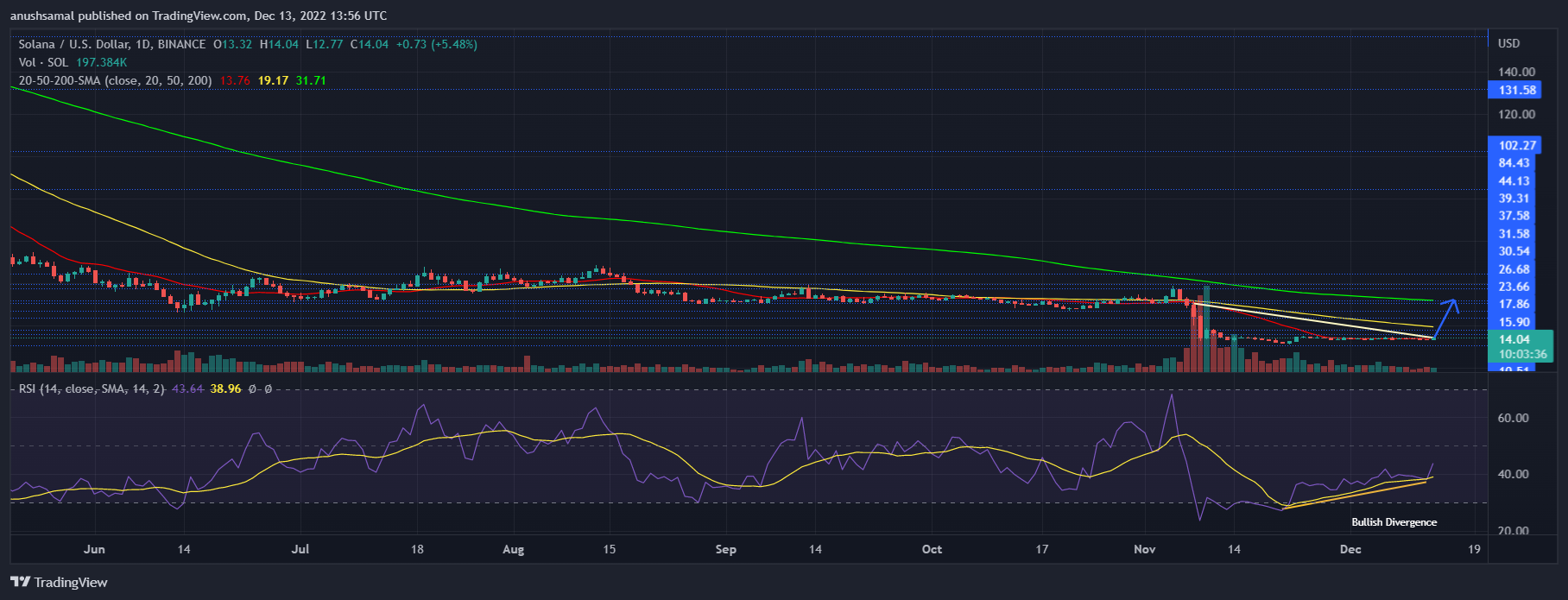Click the Dec marker on time axis
1568x600 pixels.
click(1350, 549)
